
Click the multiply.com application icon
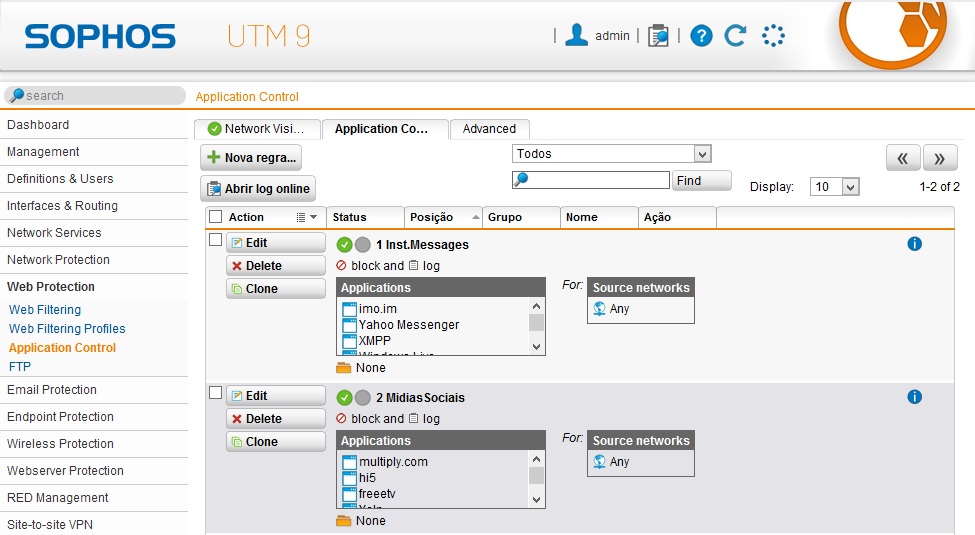349,462
